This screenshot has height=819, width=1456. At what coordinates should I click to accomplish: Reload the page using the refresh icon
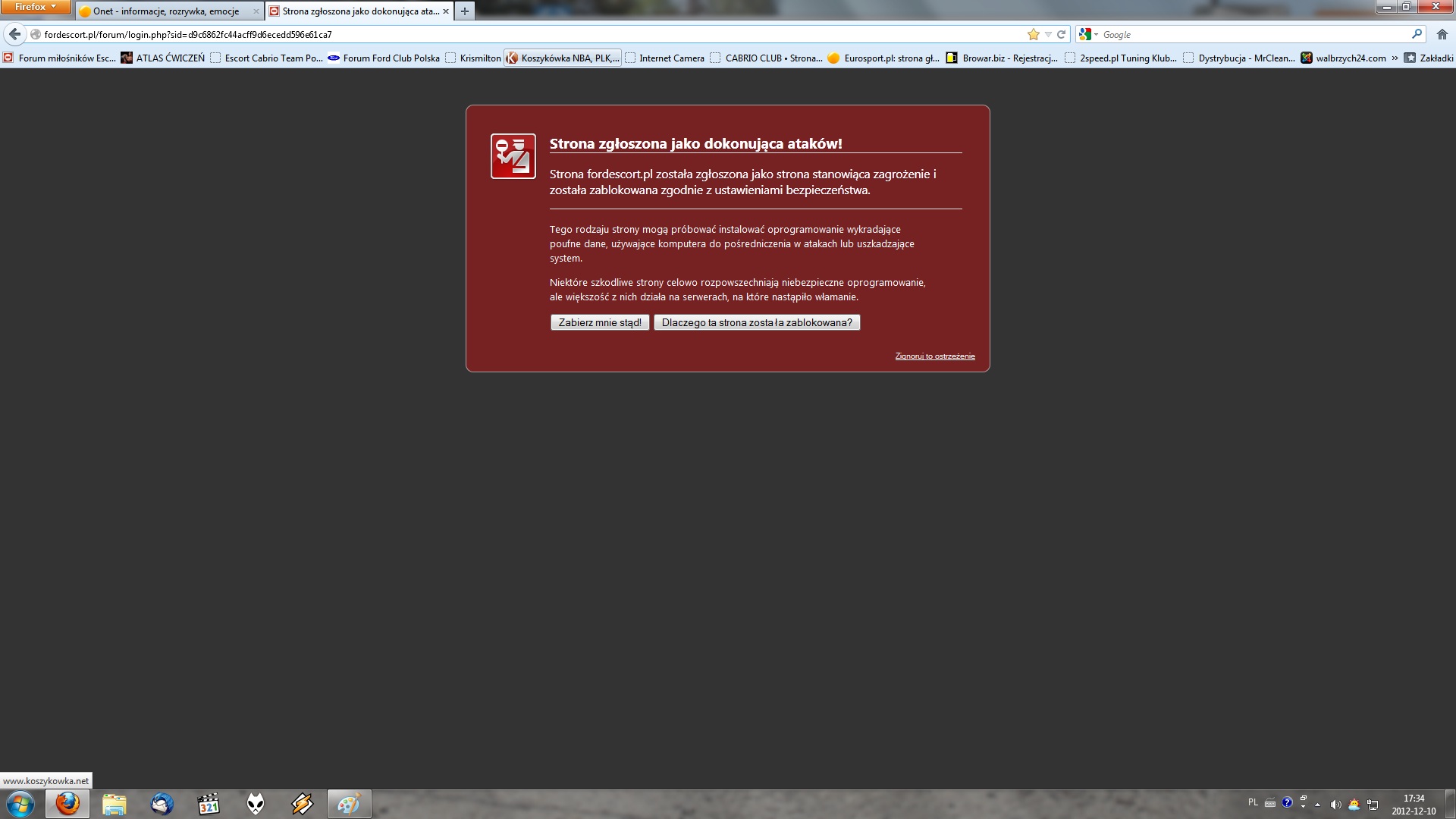coord(1062,34)
